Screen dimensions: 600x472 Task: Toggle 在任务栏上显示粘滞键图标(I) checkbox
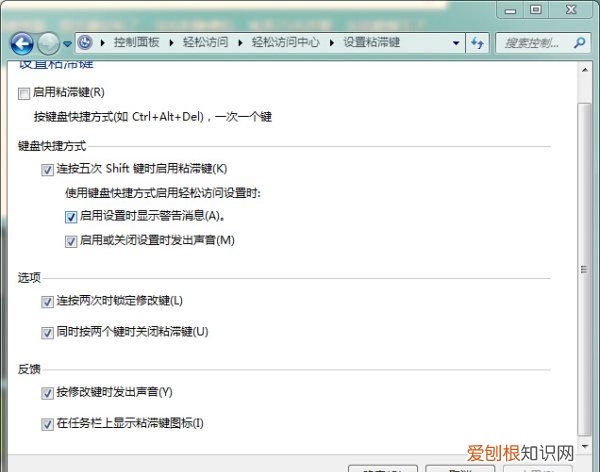click(47, 424)
